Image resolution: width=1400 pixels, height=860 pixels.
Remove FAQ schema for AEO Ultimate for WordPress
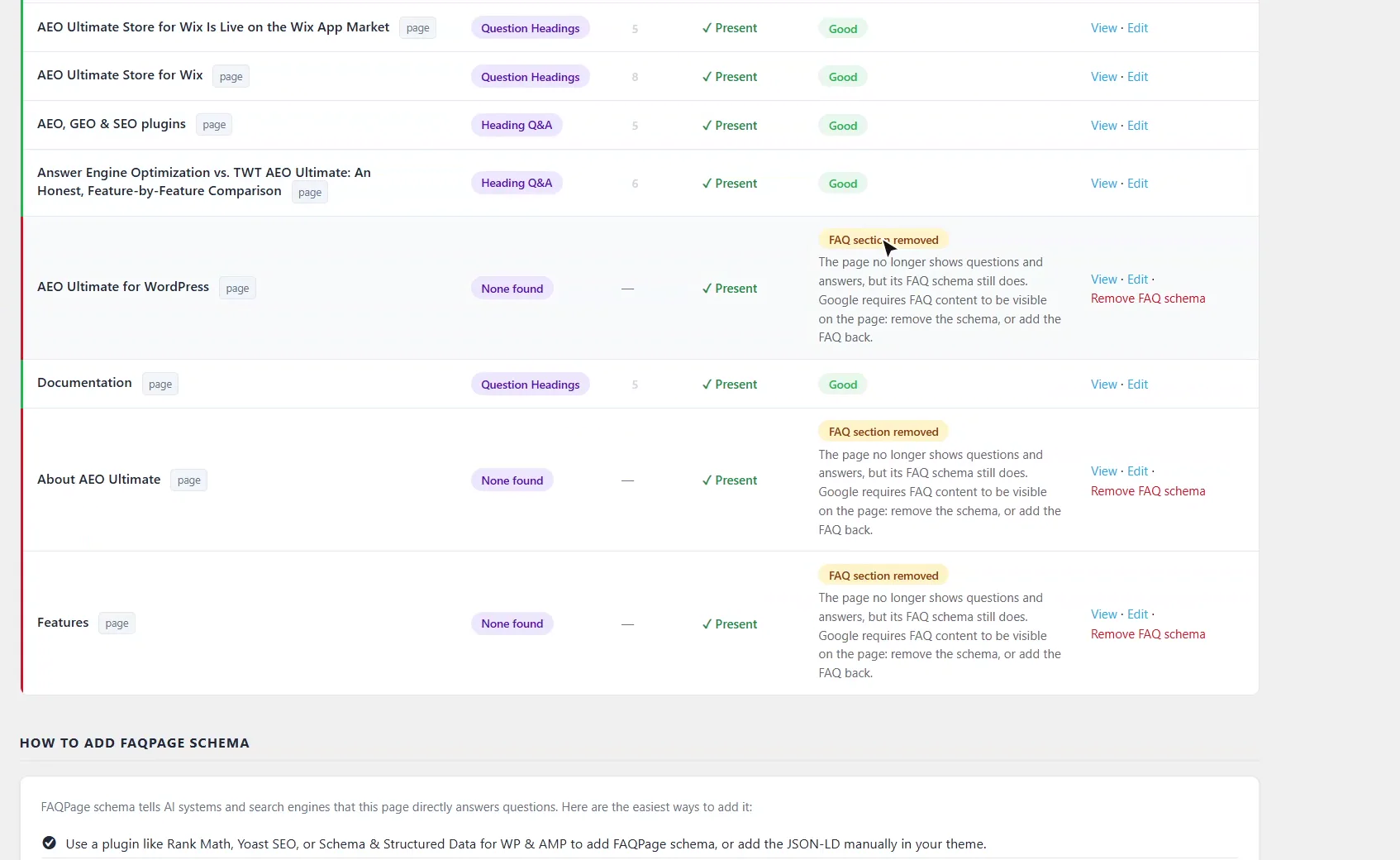click(1148, 299)
